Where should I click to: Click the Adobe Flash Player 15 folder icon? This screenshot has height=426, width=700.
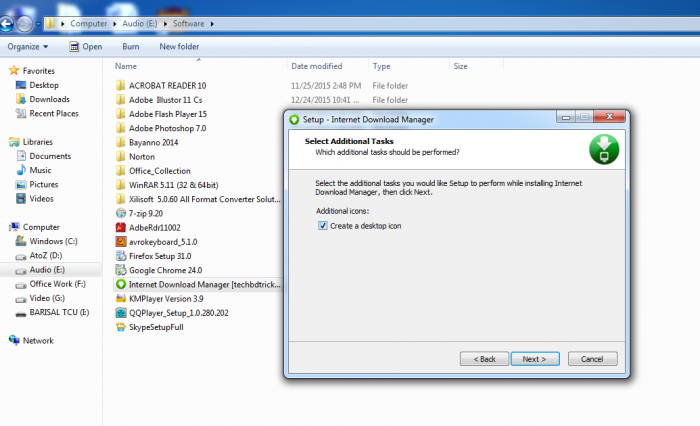tap(120, 114)
